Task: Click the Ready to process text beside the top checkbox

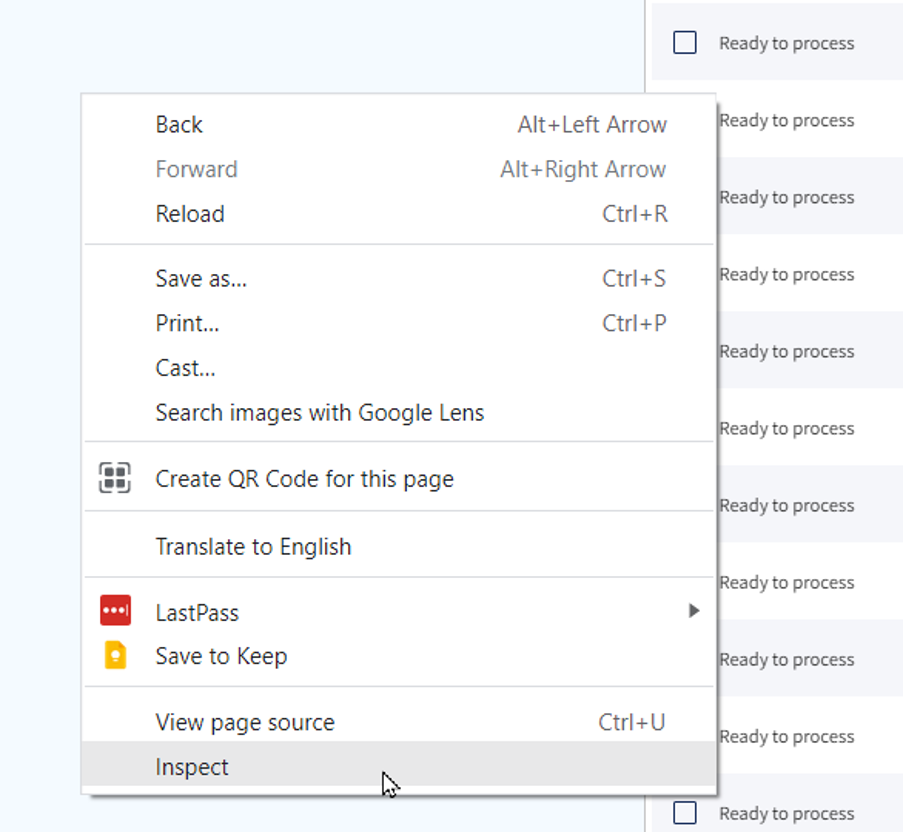Action: (786, 43)
